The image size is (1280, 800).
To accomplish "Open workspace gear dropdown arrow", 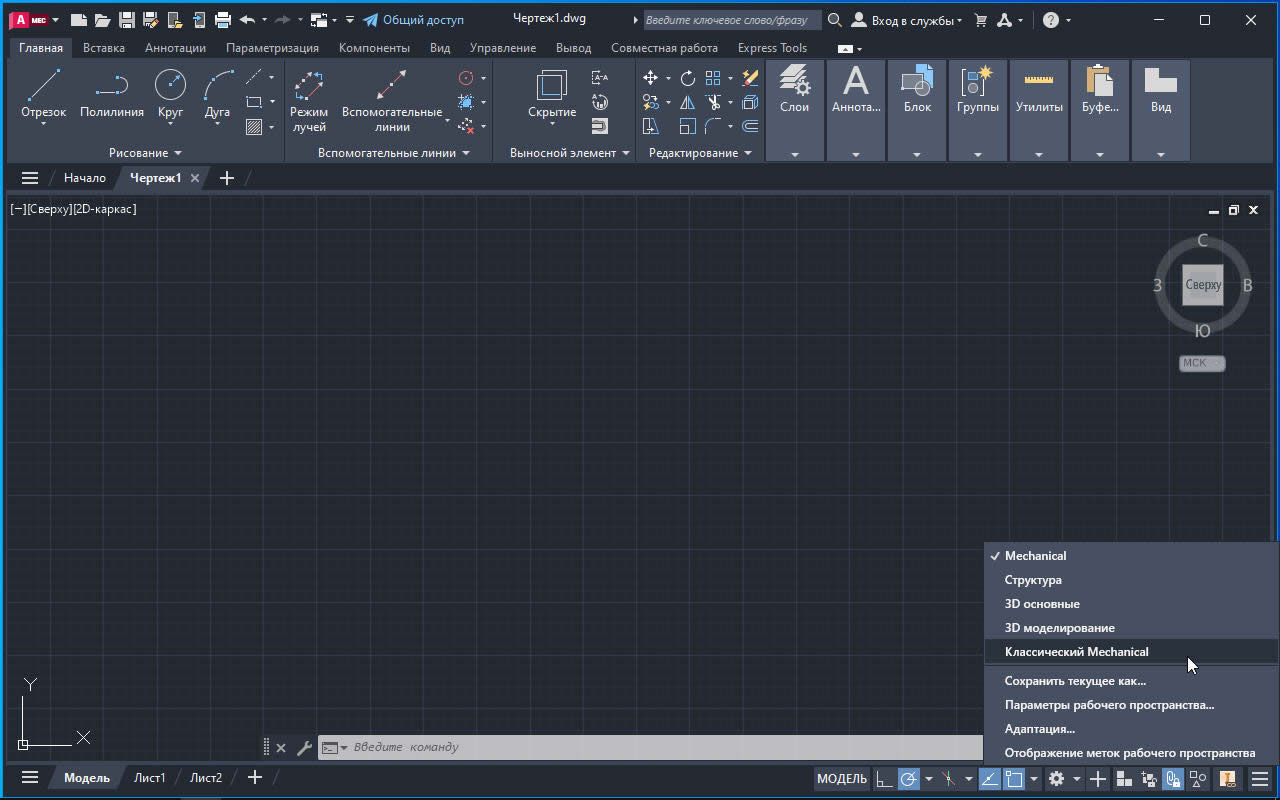I will click(1077, 779).
